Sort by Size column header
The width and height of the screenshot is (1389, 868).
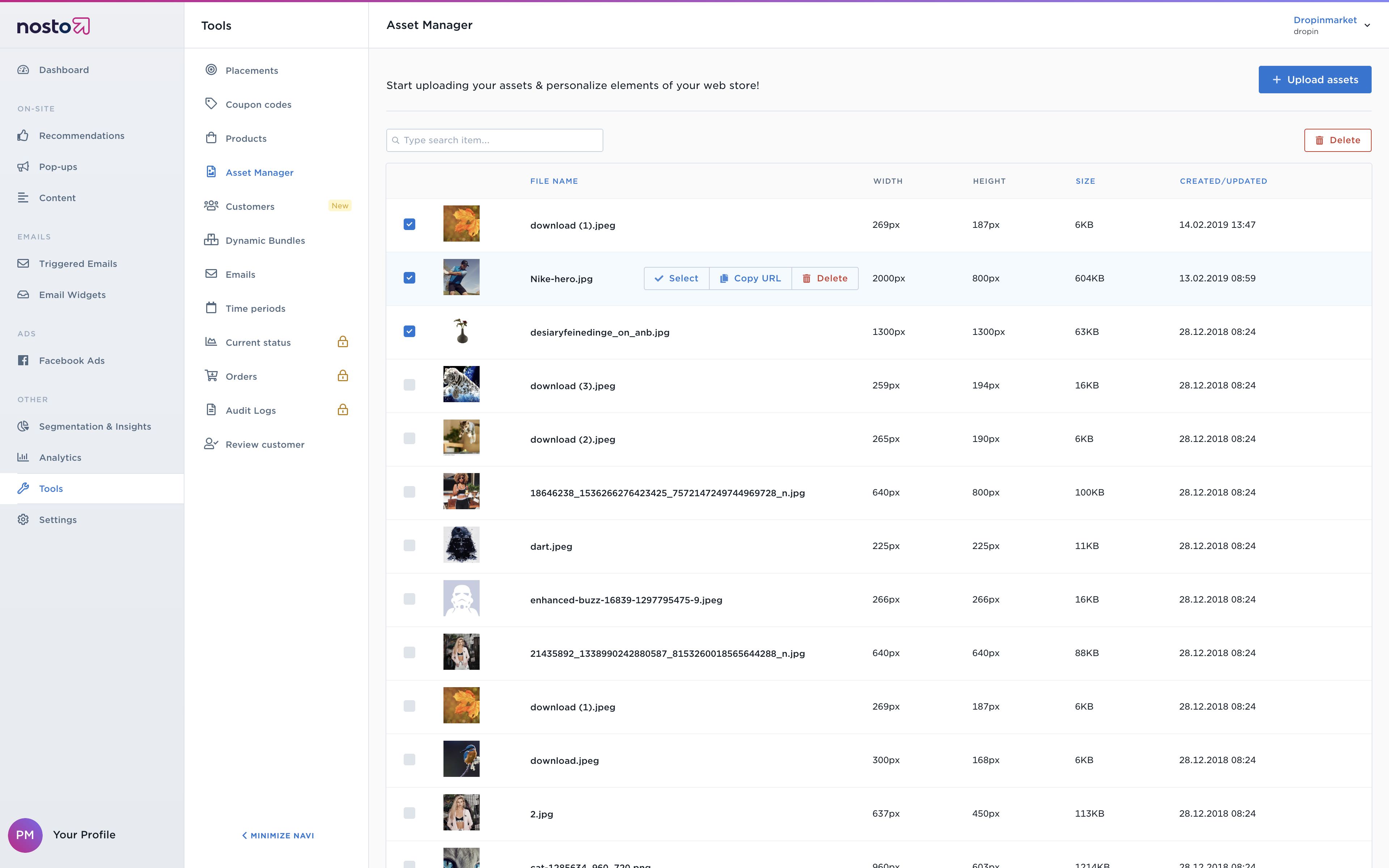click(1085, 181)
